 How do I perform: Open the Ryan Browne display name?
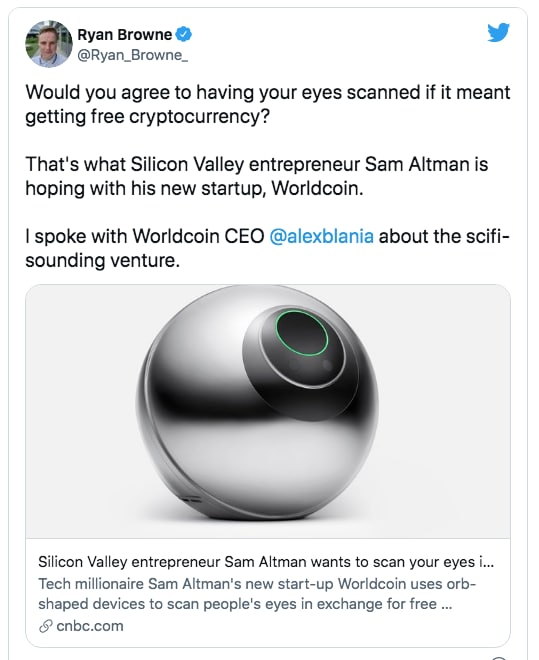tap(125, 35)
